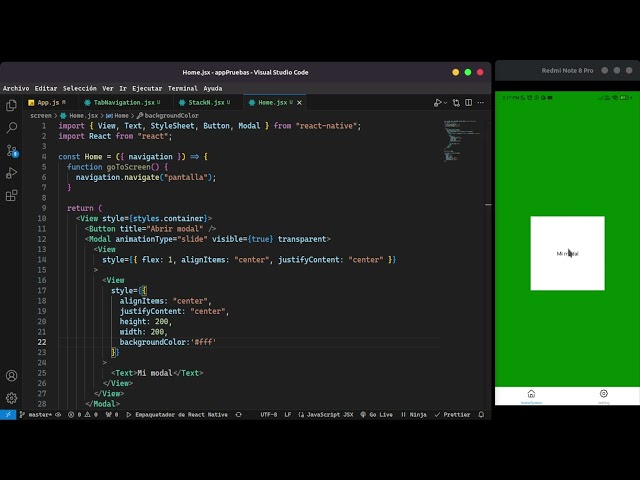
Task: Open the Terminal menu
Action: click(x=182, y=88)
